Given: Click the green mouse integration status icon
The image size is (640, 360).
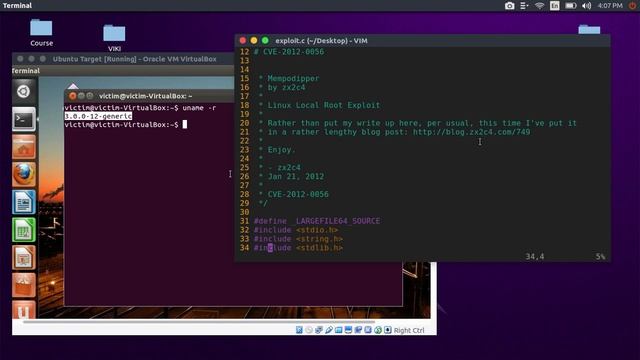Looking at the screenshot, I should coord(378,330).
